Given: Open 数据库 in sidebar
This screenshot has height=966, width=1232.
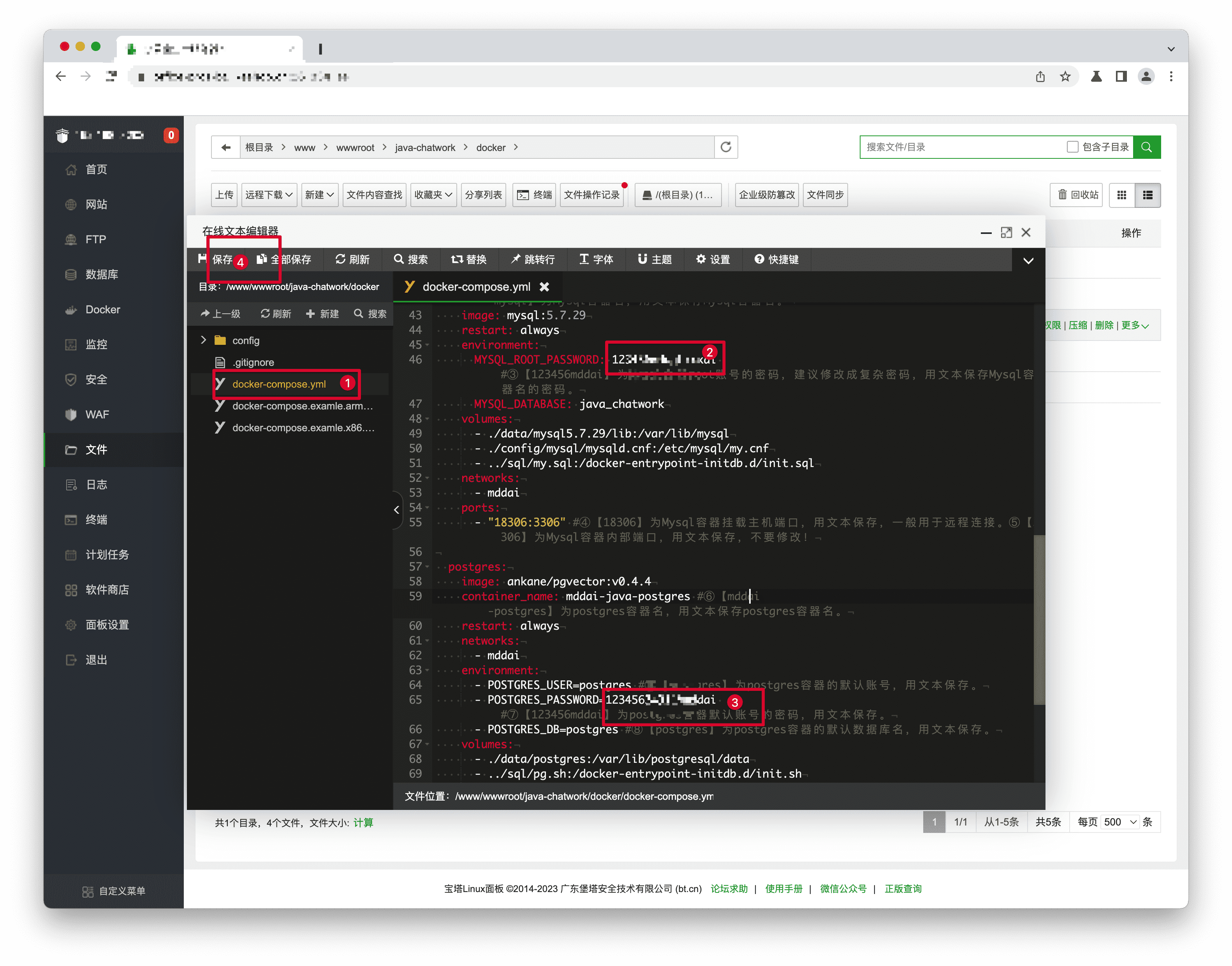Looking at the screenshot, I should click(x=101, y=275).
